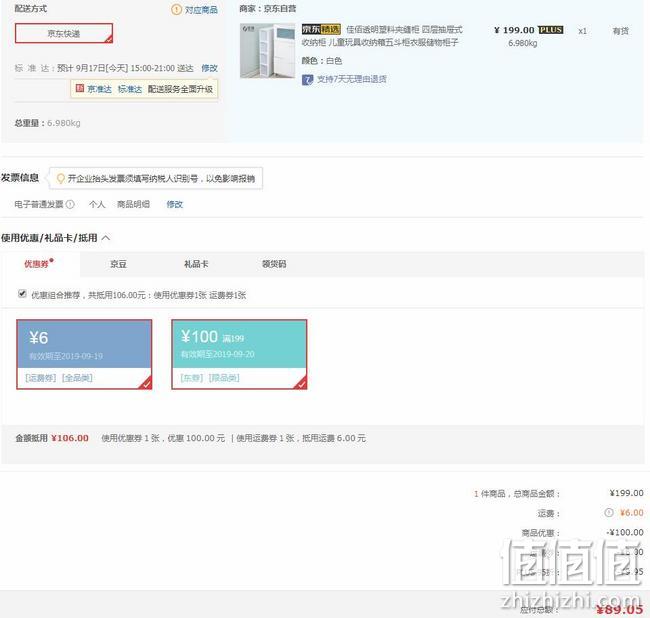
Task: Toggle the ¥100 满199 coupon card
Action: tap(239, 354)
